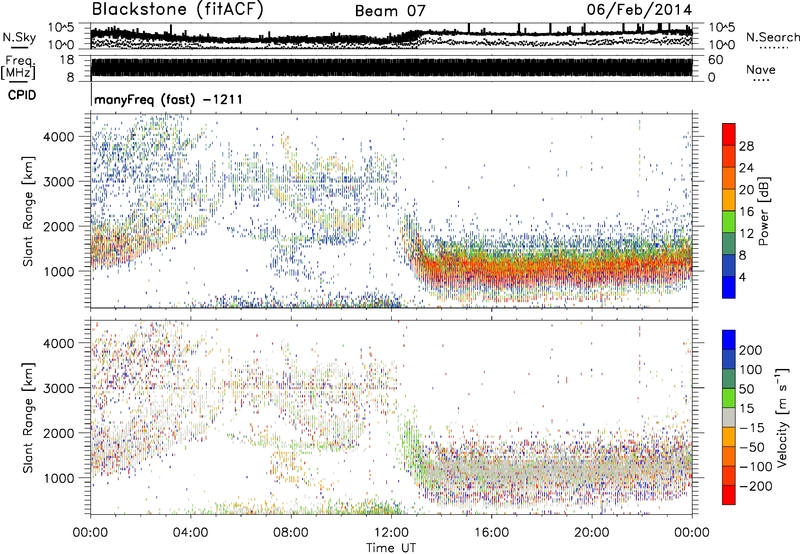This screenshot has height=554, width=800.
Task: Click the velocity colorbar '100' value label
Action: point(751,369)
